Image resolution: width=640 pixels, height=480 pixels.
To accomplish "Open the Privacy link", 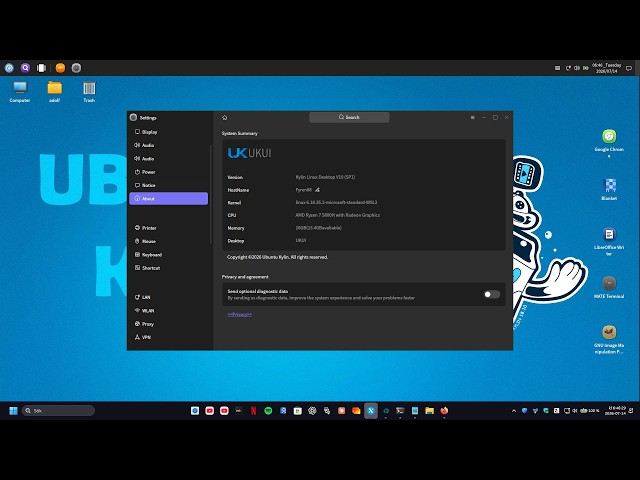I will pyautogui.click(x=240, y=314).
